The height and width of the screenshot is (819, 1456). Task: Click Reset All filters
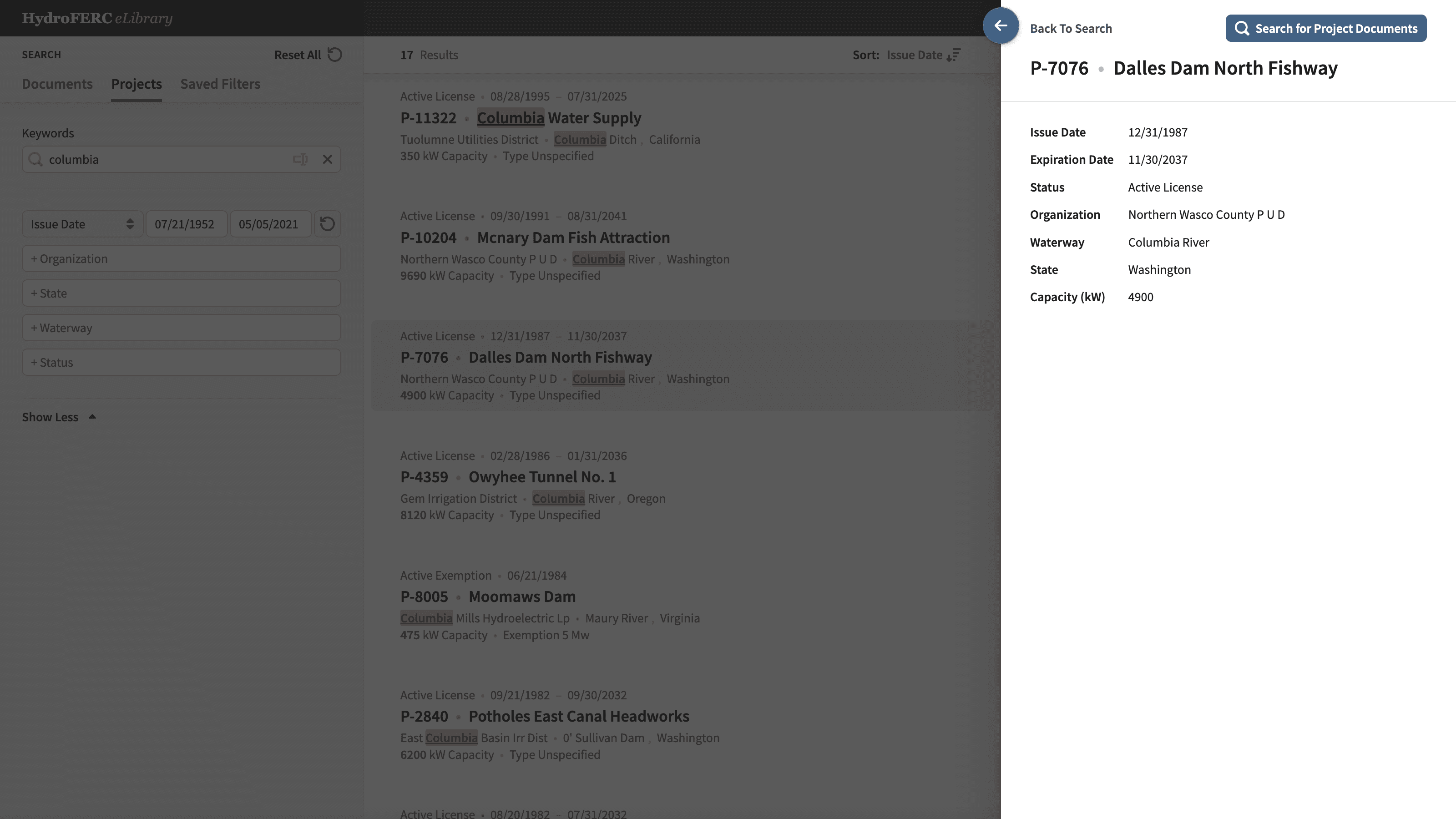pos(308,55)
